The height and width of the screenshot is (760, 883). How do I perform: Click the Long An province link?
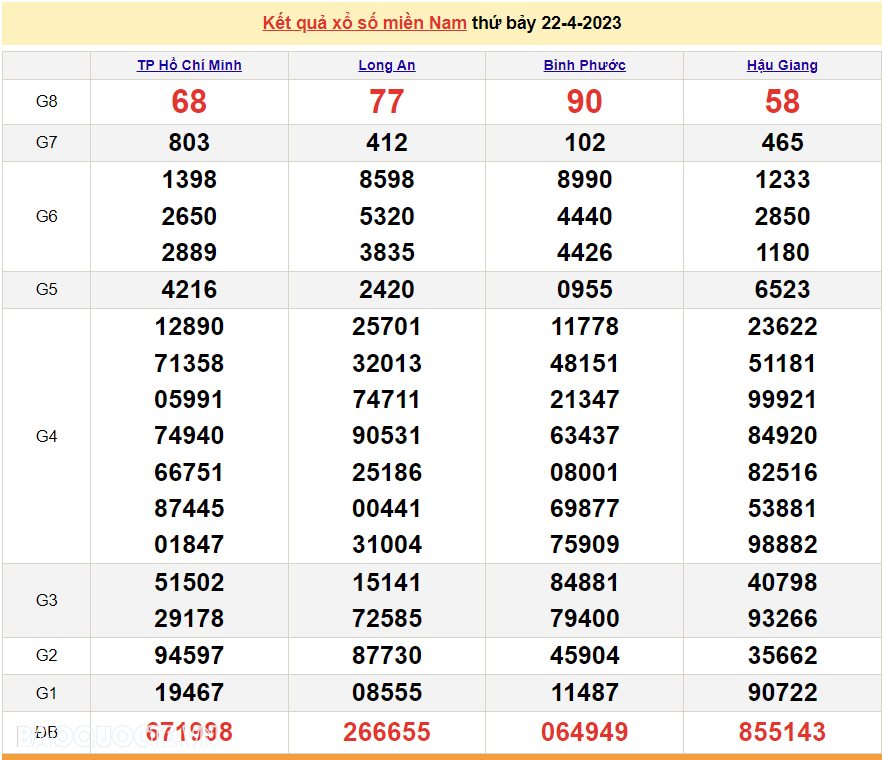pos(387,65)
